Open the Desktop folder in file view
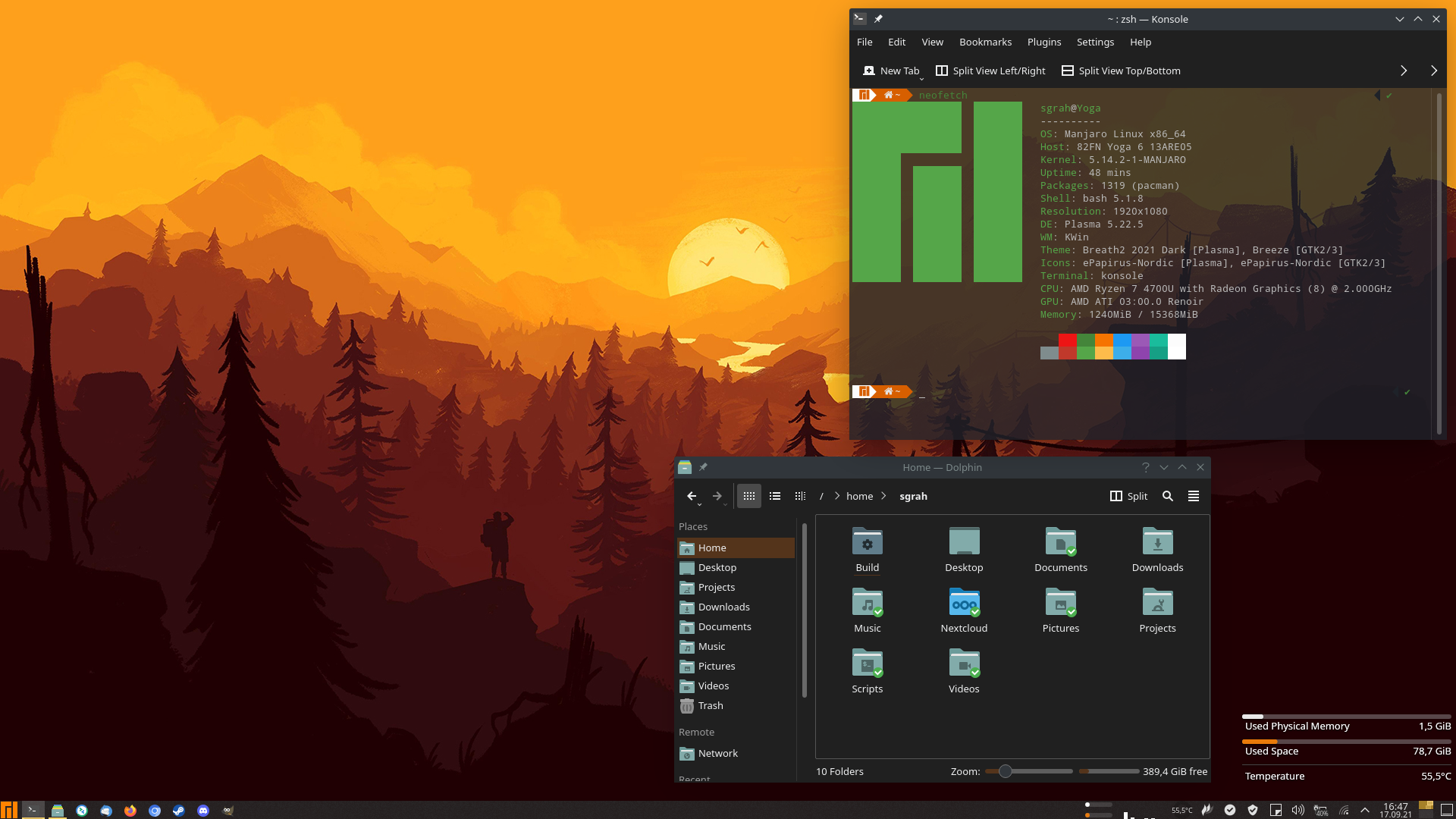Viewport: 1456px width, 819px height. [964, 549]
